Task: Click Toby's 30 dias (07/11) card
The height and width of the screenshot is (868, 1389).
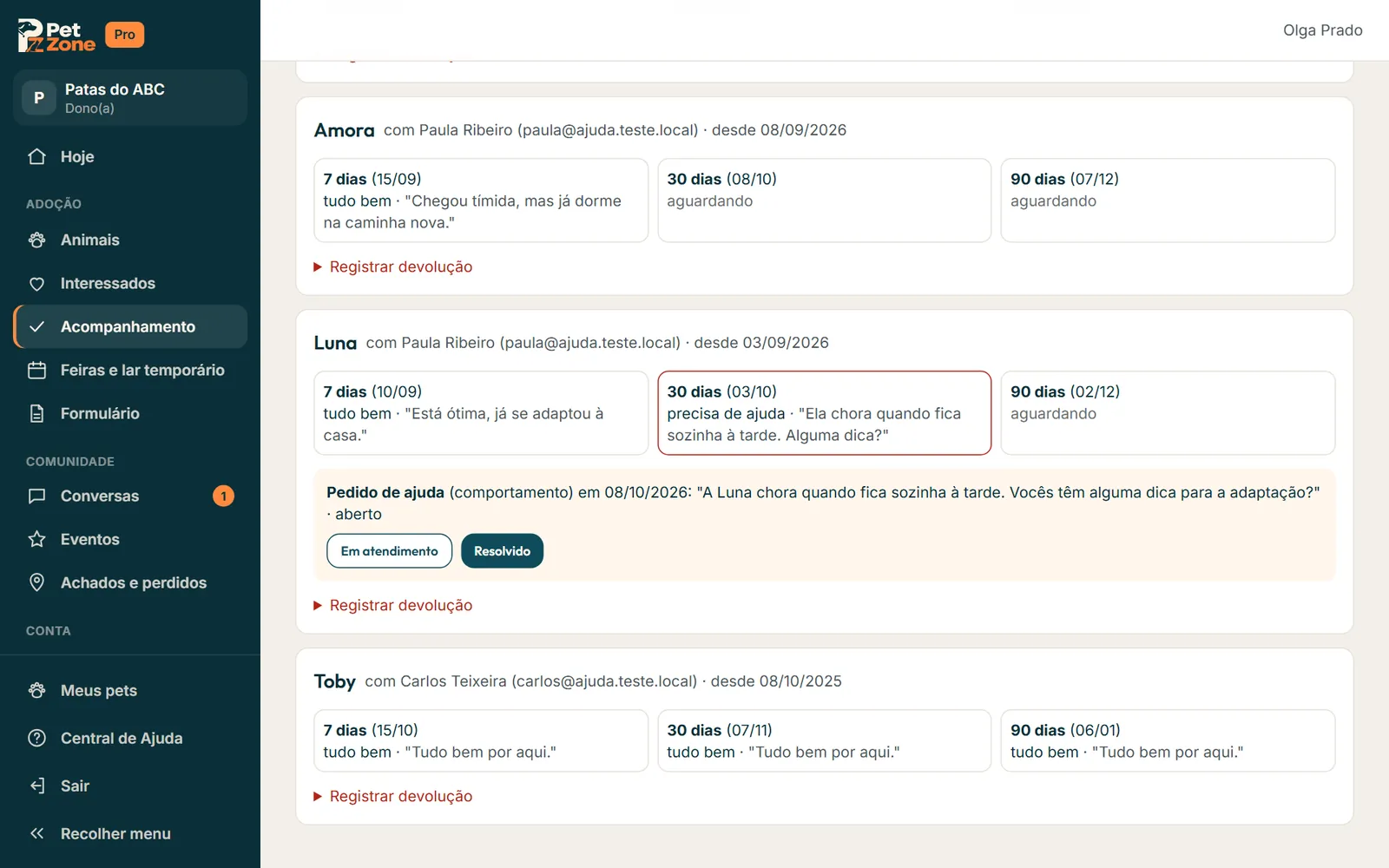Action: coord(824,741)
